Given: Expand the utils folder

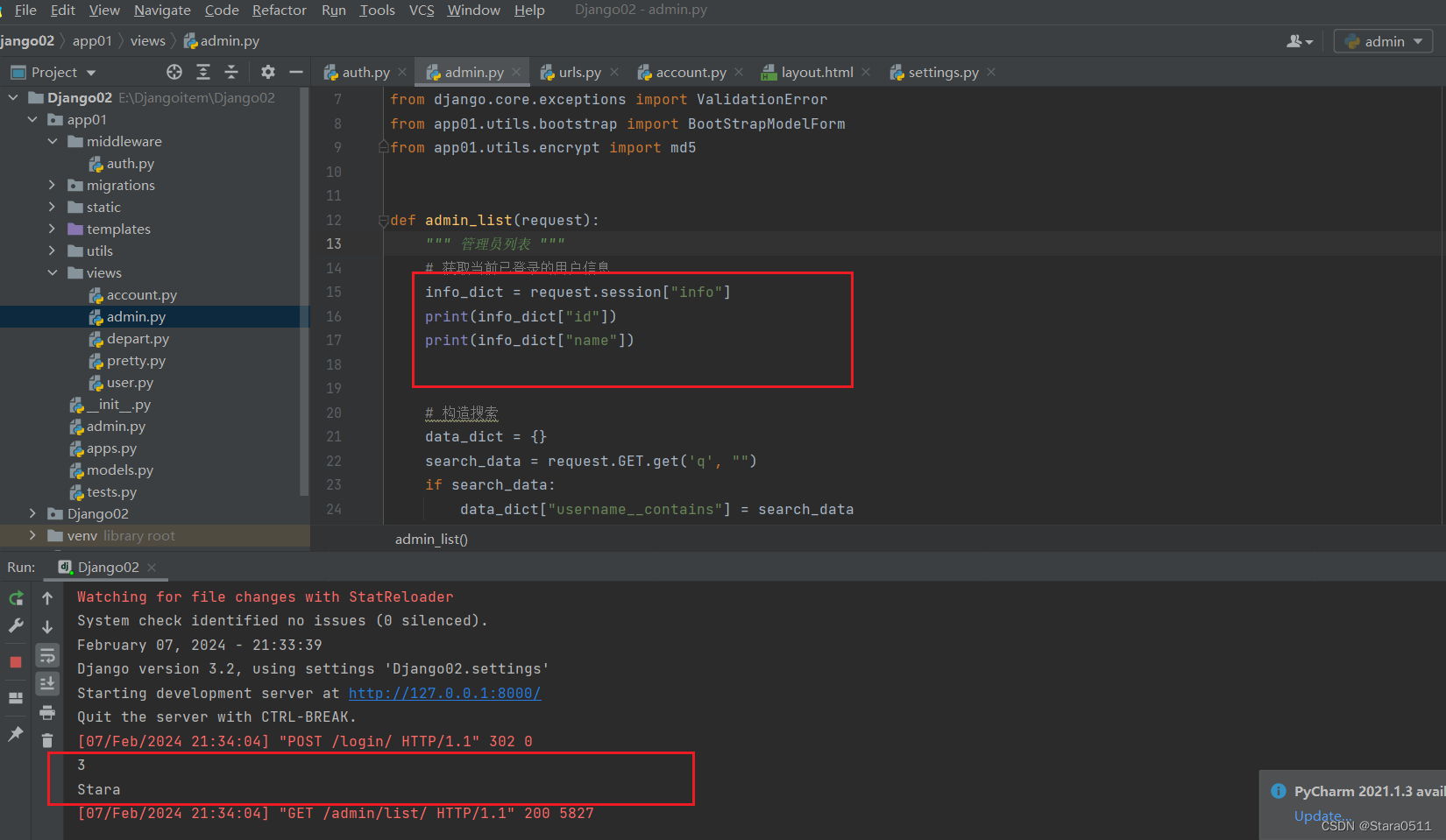Looking at the screenshot, I should tap(52, 251).
